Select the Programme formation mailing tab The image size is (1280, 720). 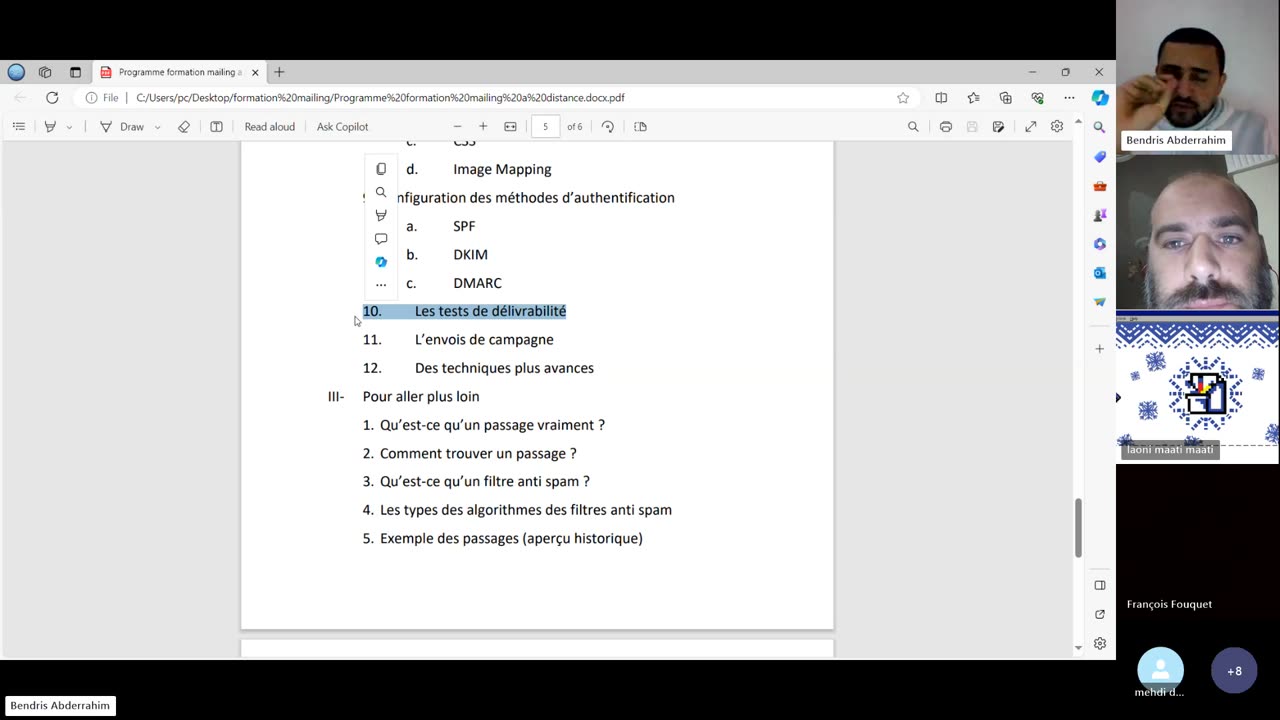[179, 72]
